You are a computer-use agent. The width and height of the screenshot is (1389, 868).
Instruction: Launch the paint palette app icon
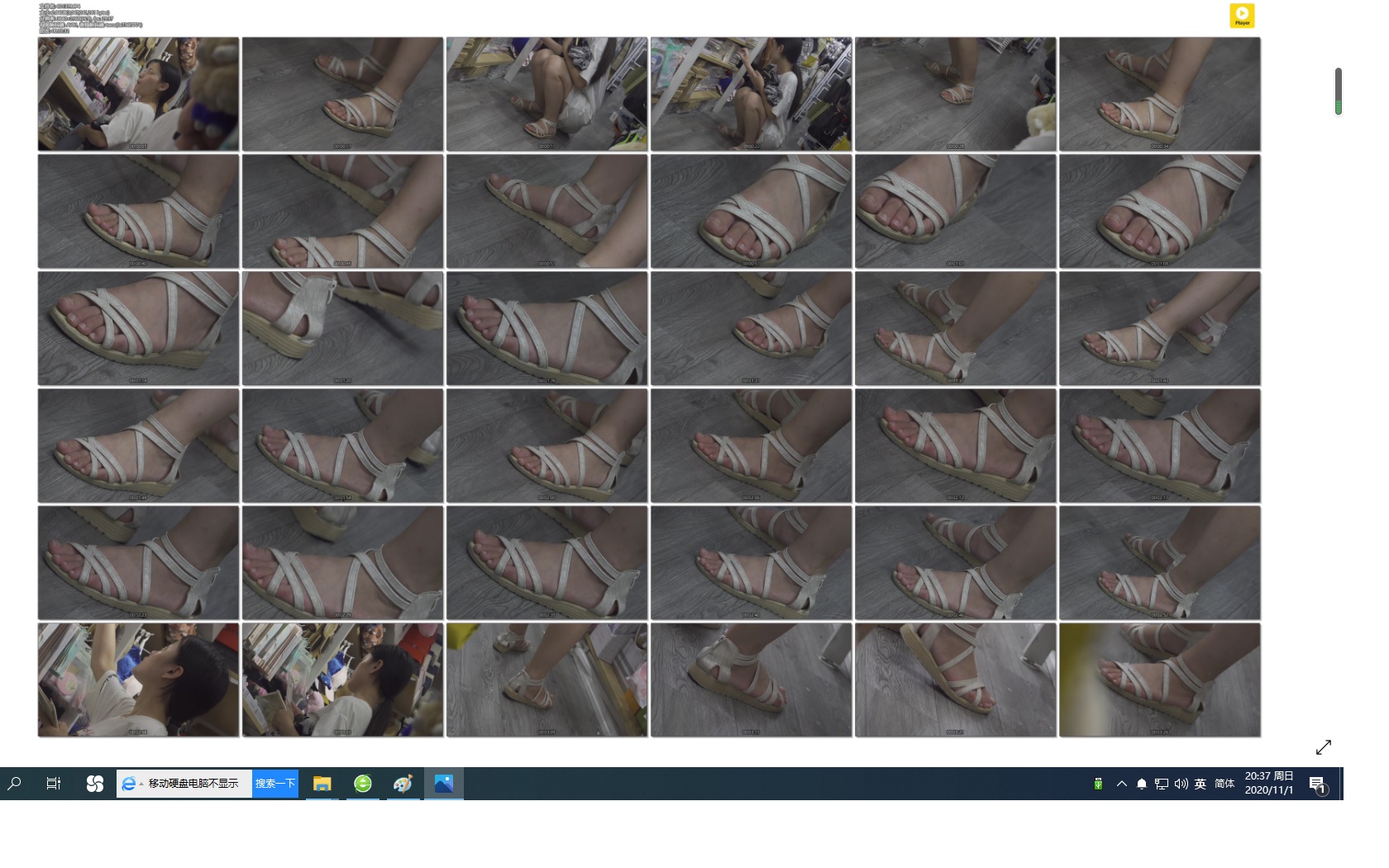coord(403,784)
